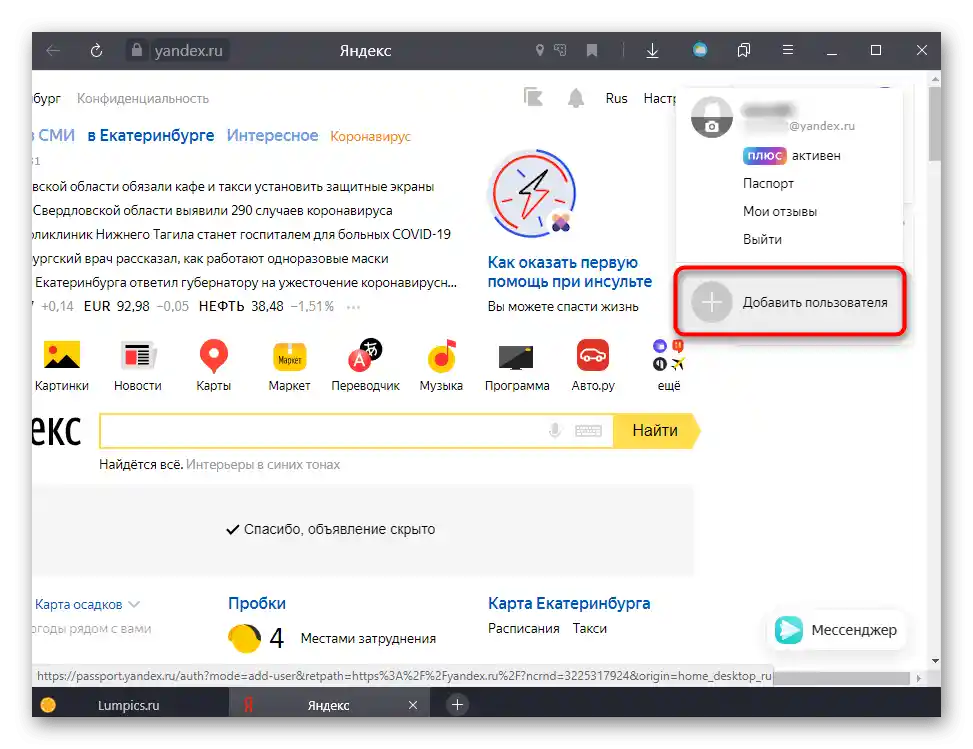The width and height of the screenshot is (973, 749).
Task: Open the page translate icon in the address bar
Action: coord(560,50)
